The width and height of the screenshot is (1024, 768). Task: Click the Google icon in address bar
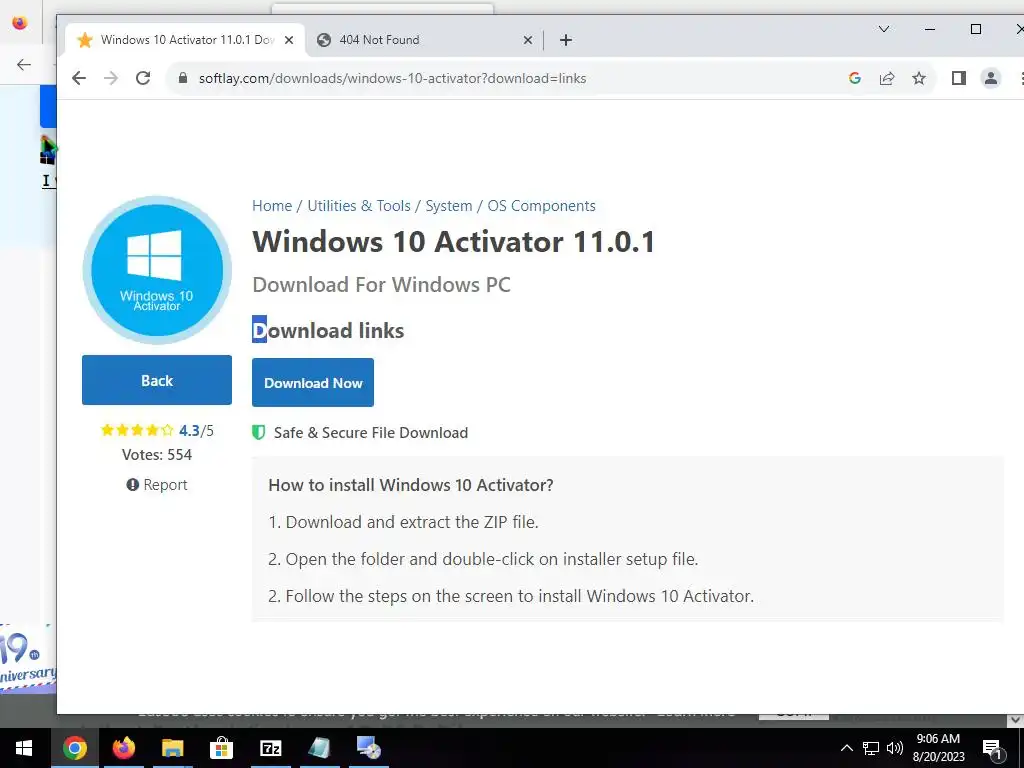pyautogui.click(x=854, y=78)
